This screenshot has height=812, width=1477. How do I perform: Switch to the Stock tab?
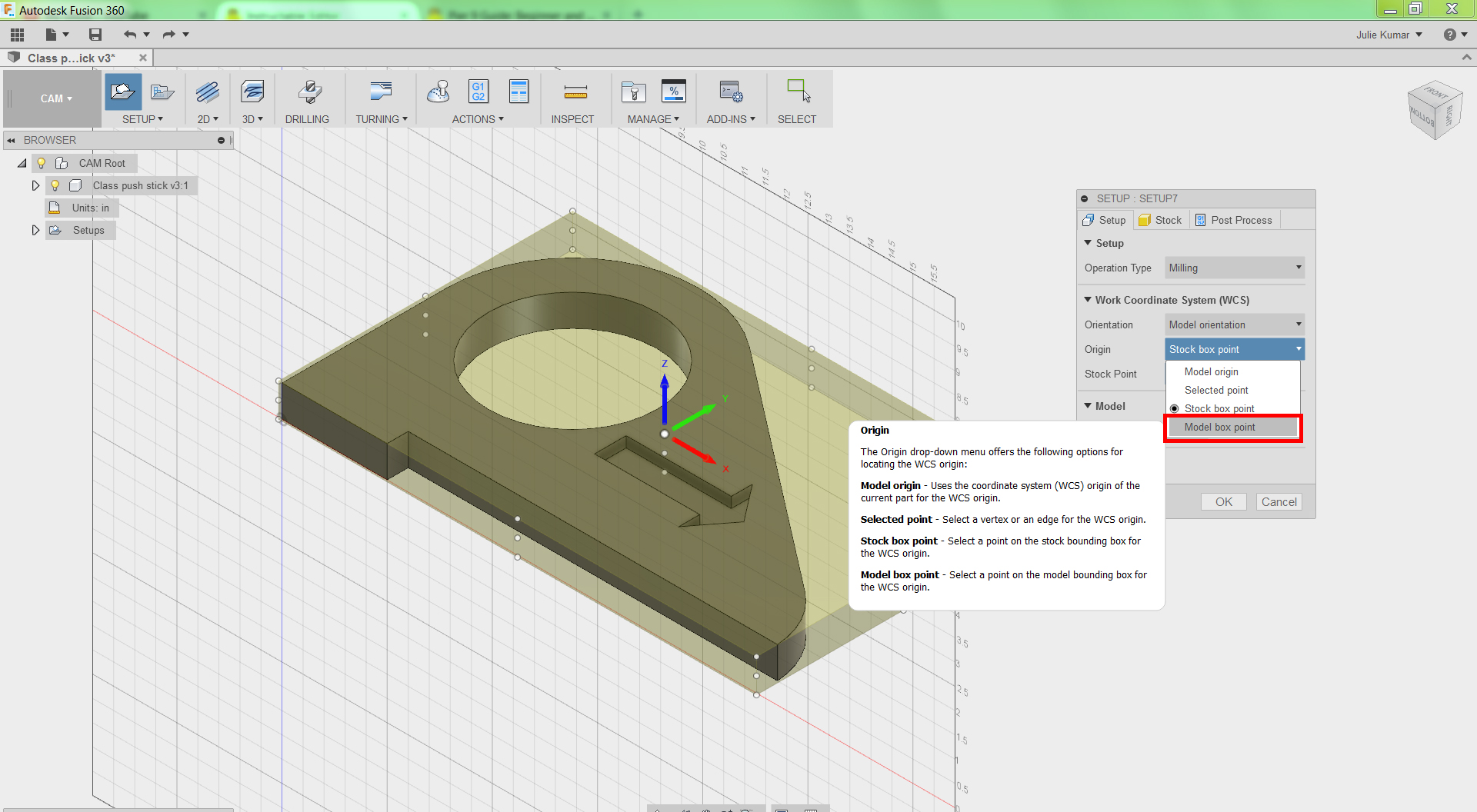point(1160,220)
